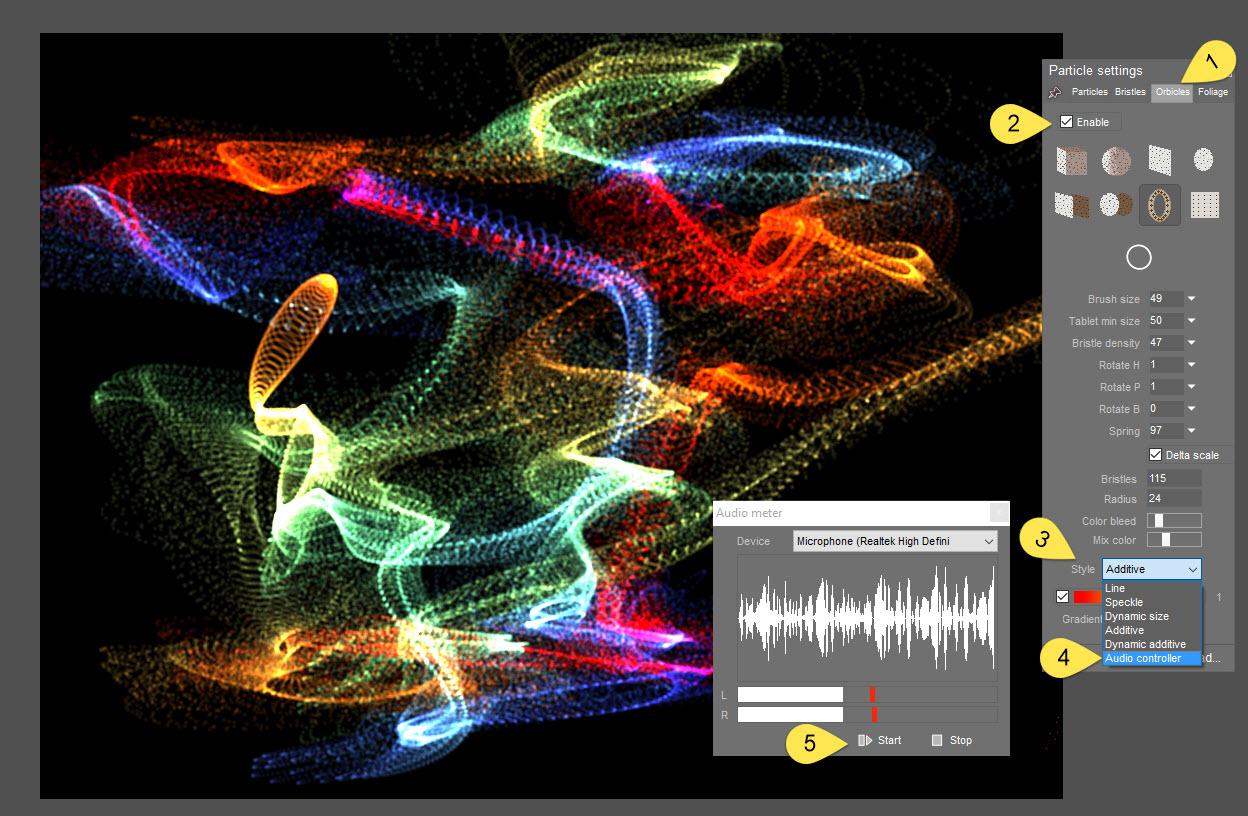
Task: Choose the flat plane particle brush
Action: click(x=1159, y=159)
